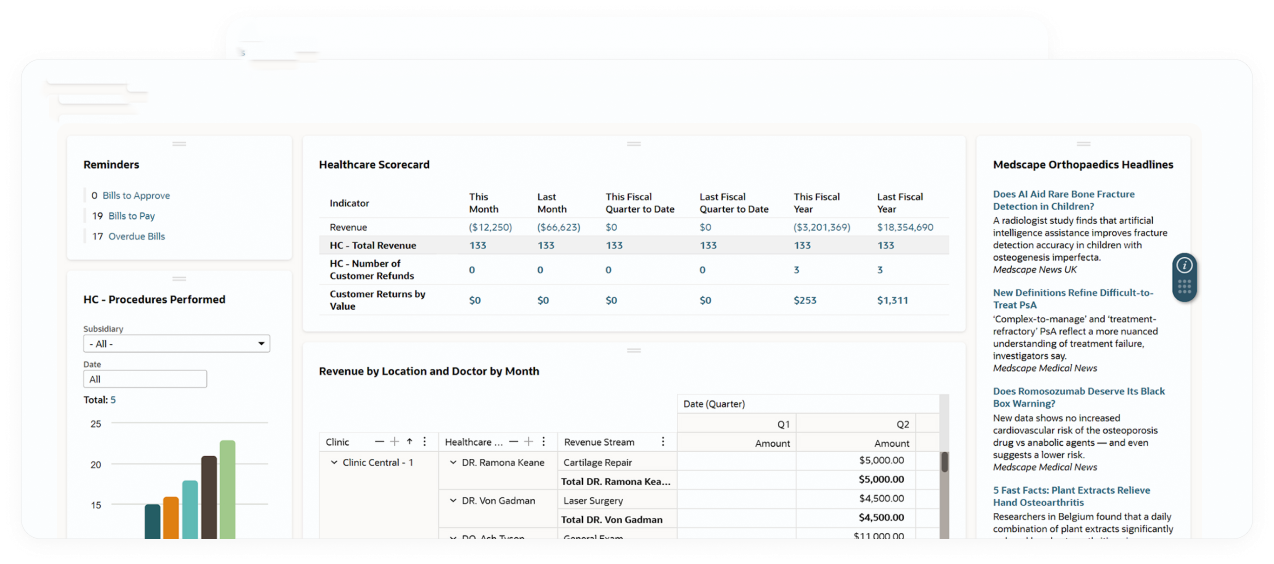The width and height of the screenshot is (1274, 564).
Task: Open the Overdue Bills reminder link
Action: click(136, 237)
